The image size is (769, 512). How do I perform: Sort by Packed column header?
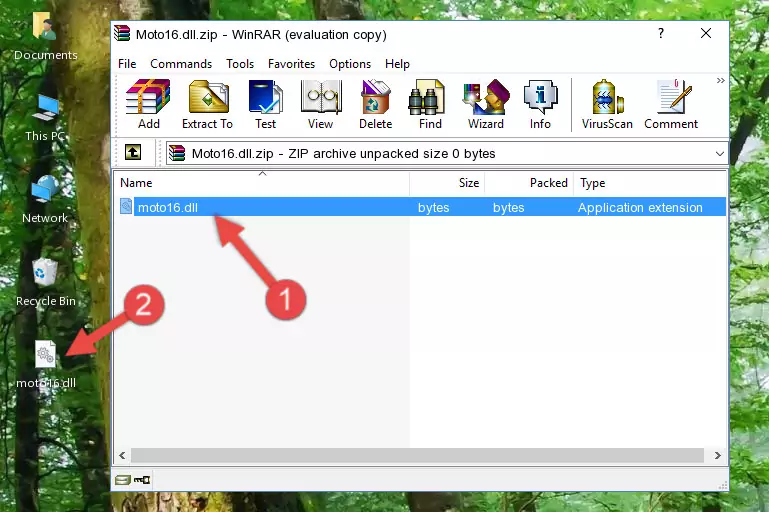pos(529,183)
